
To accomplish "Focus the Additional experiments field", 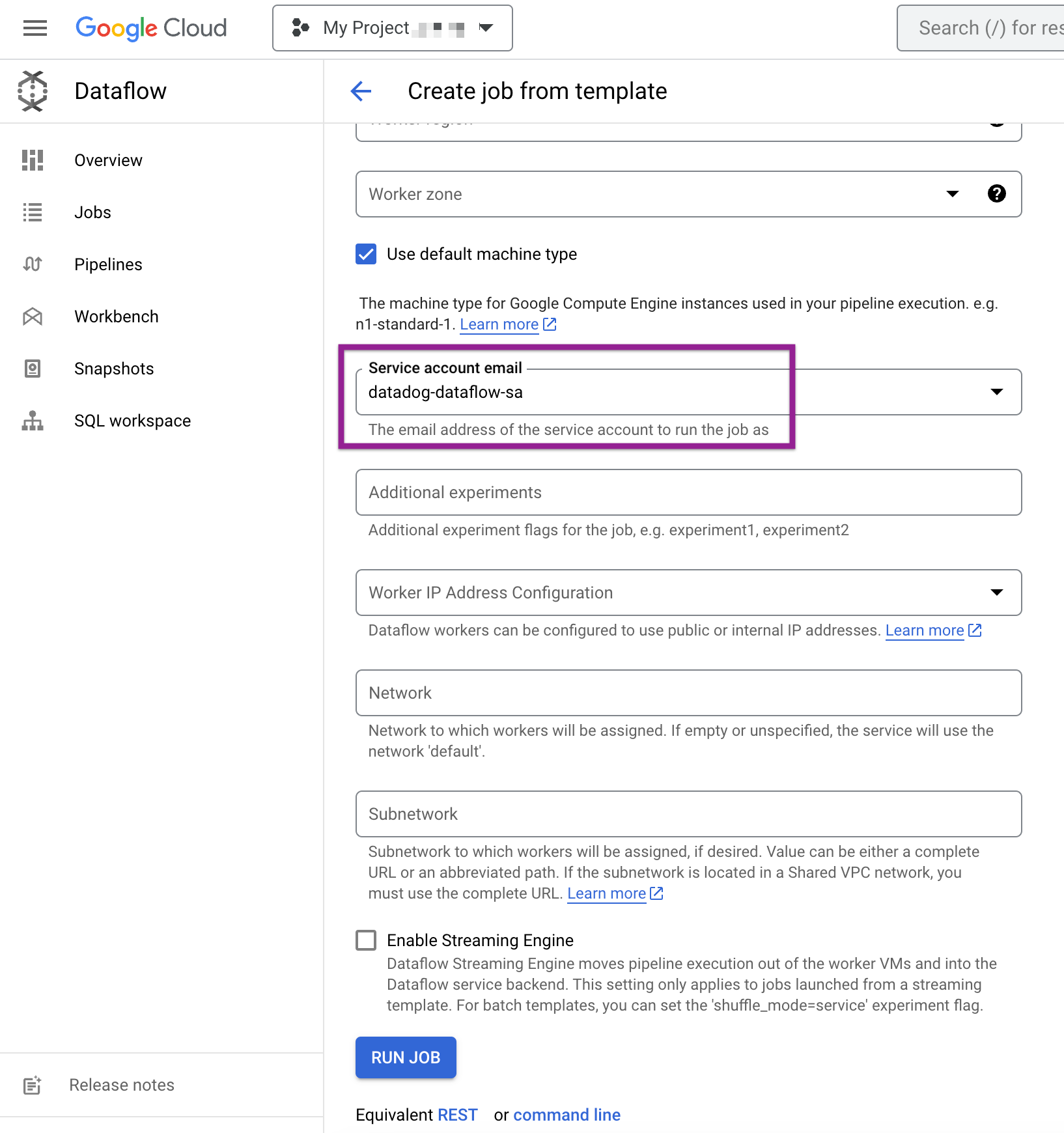I will [688, 492].
